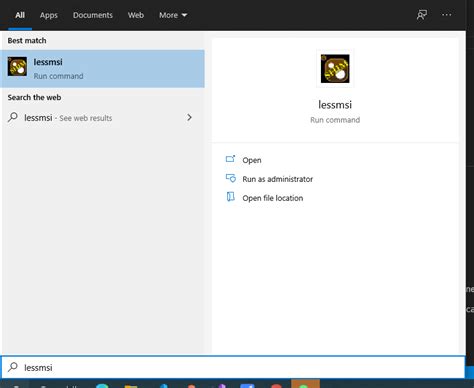Choose Open in the actions list
474x388 pixels.
252,160
